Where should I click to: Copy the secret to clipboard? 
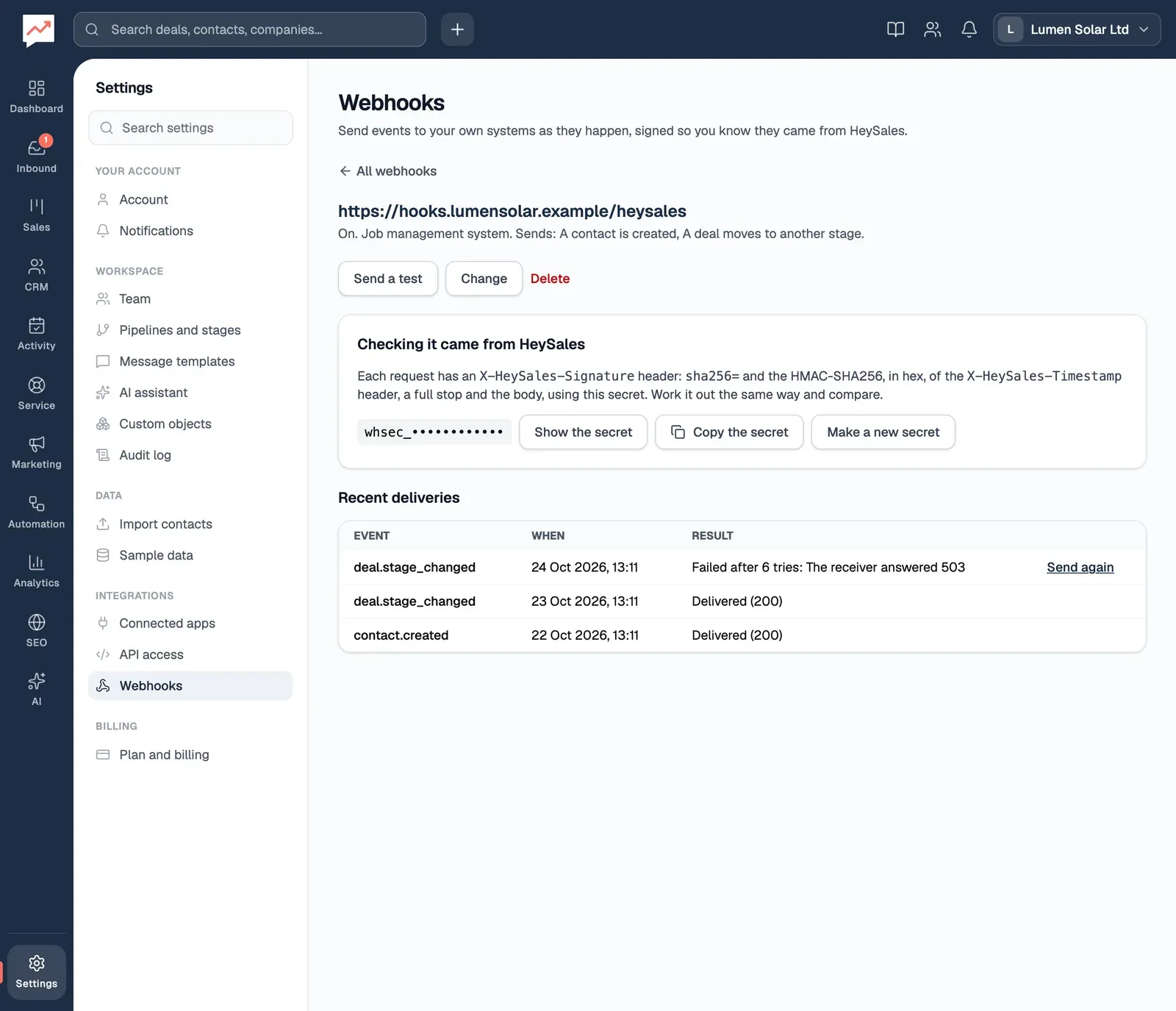pos(729,432)
